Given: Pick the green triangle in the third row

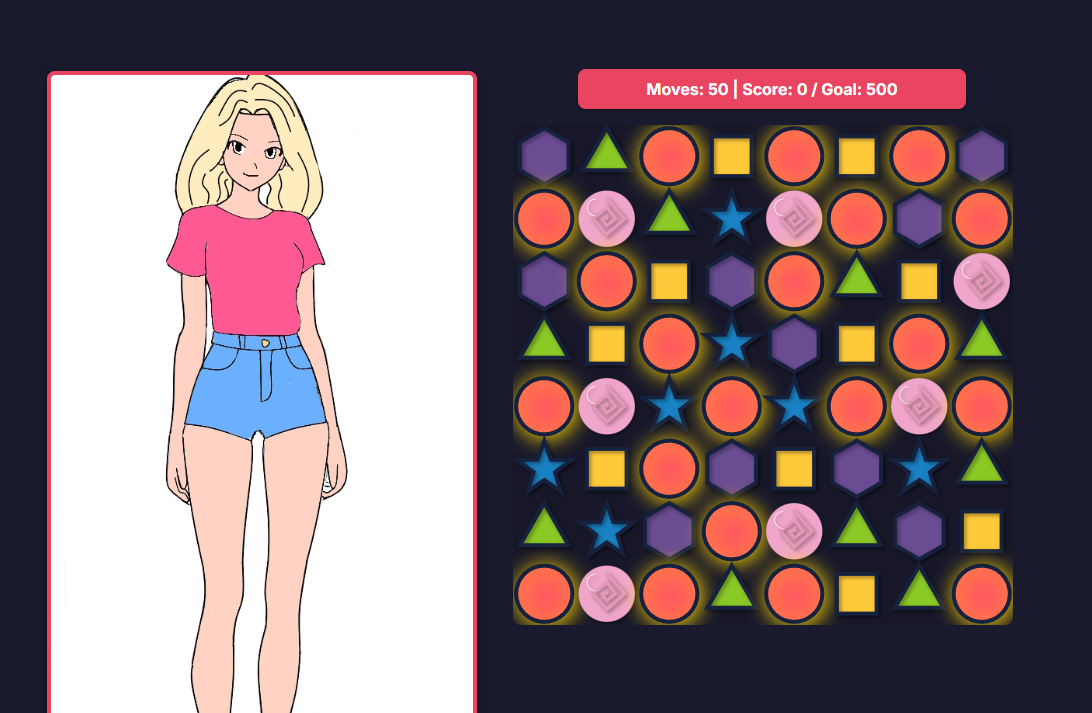Looking at the screenshot, I should coord(856,276).
